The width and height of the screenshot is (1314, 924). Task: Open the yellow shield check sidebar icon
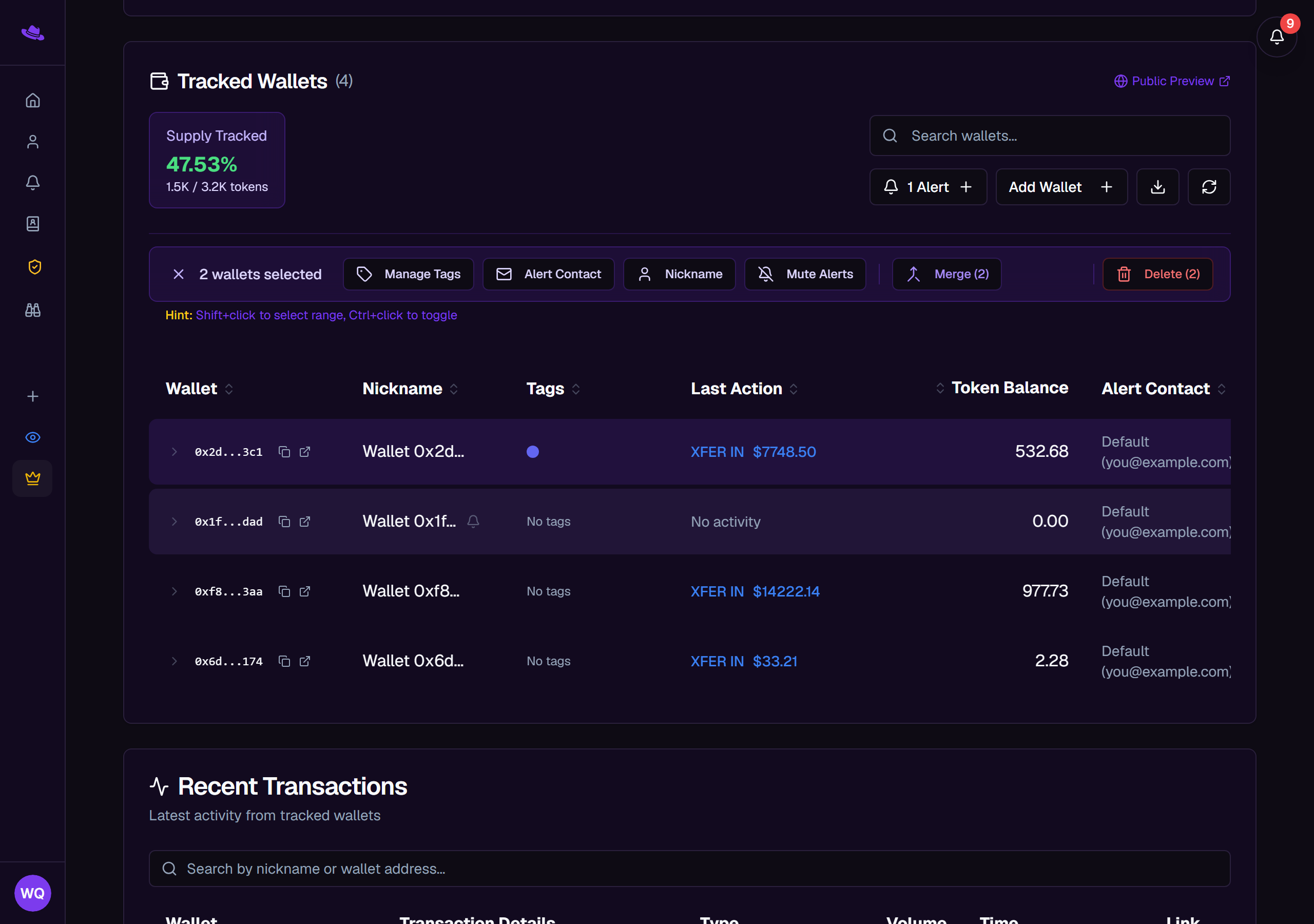pyautogui.click(x=34, y=267)
